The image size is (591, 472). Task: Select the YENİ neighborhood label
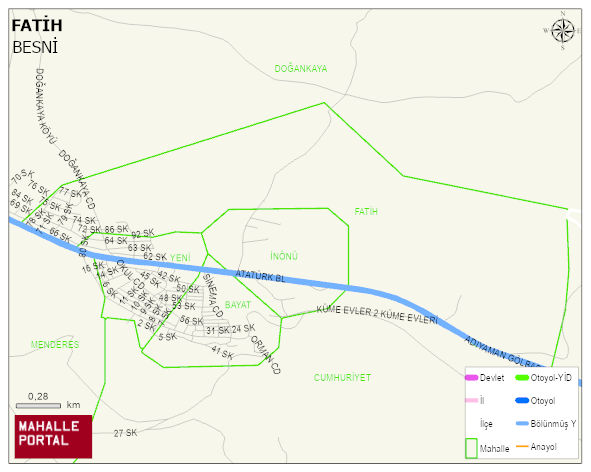(180, 258)
